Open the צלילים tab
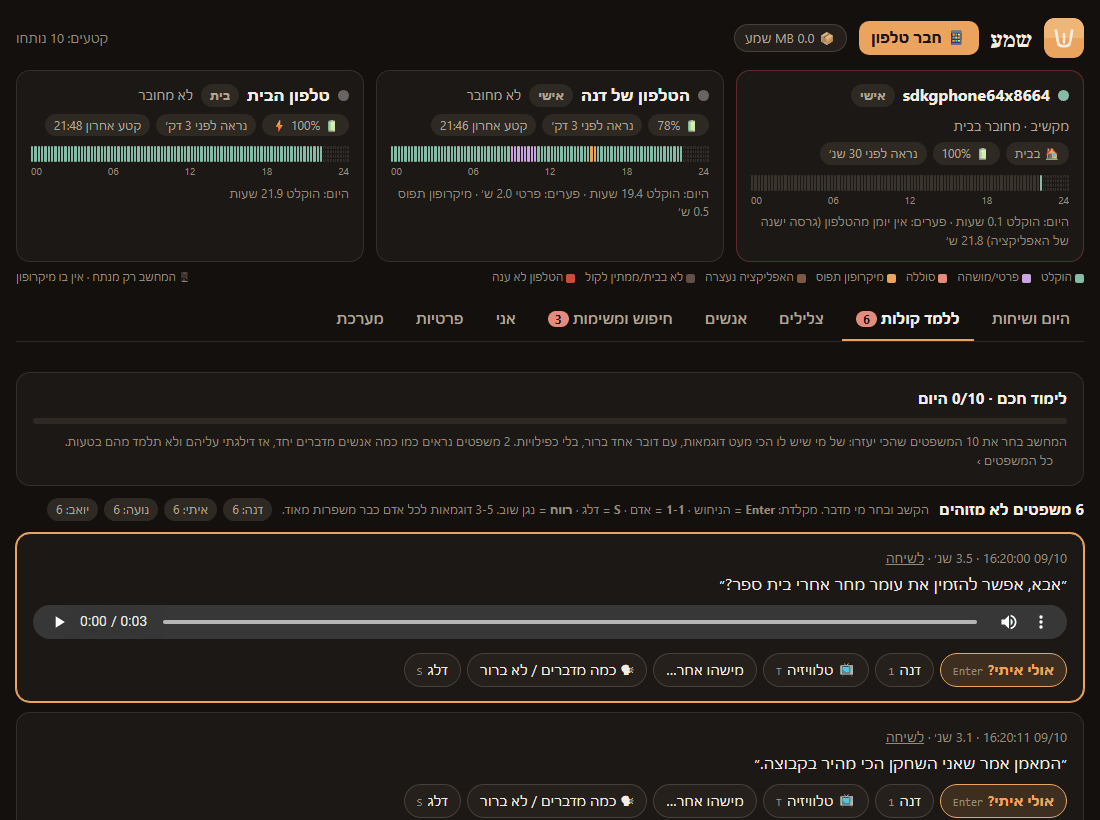This screenshot has width=1100, height=820. [x=801, y=319]
